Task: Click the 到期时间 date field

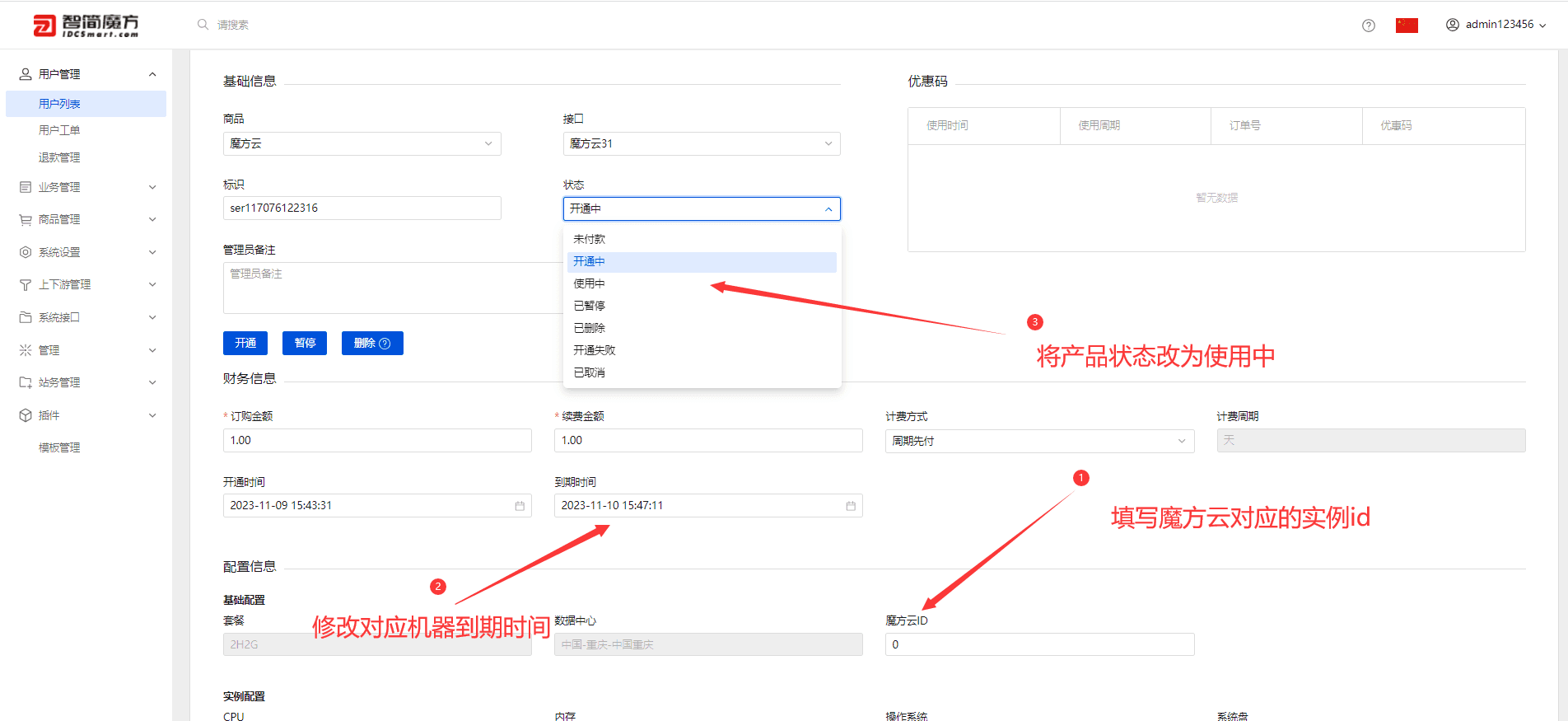Action: tap(708, 505)
